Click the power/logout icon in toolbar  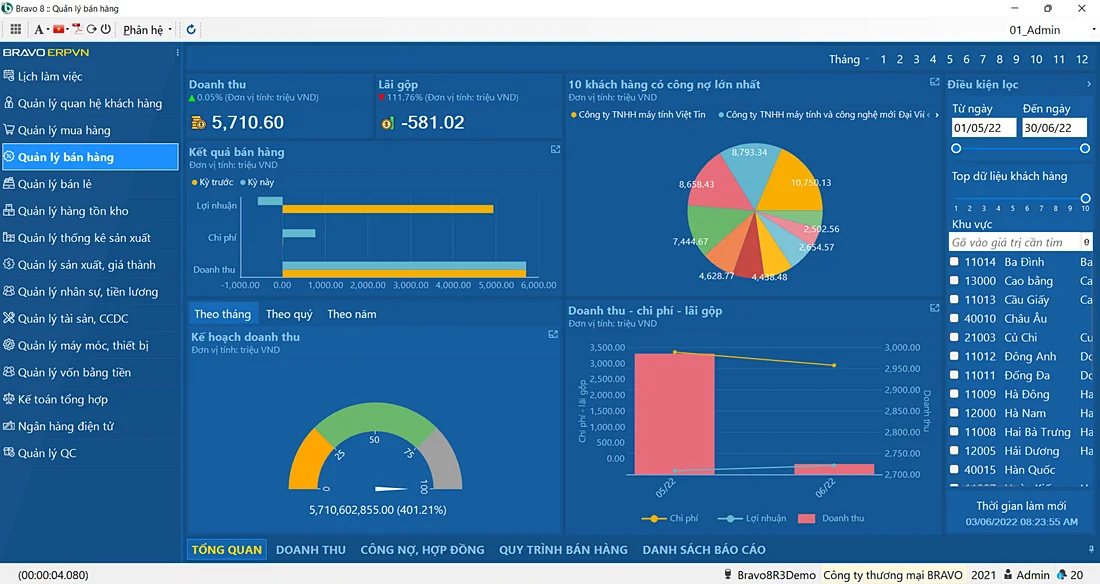(106, 30)
